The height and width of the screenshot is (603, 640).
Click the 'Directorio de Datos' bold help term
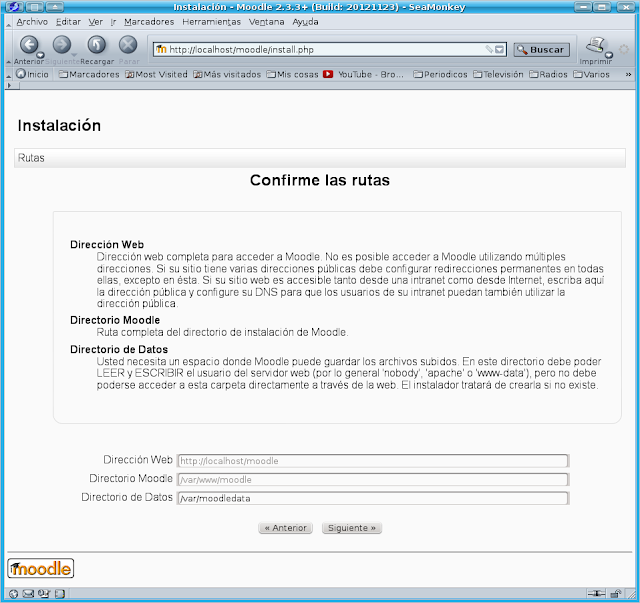[x=119, y=349]
